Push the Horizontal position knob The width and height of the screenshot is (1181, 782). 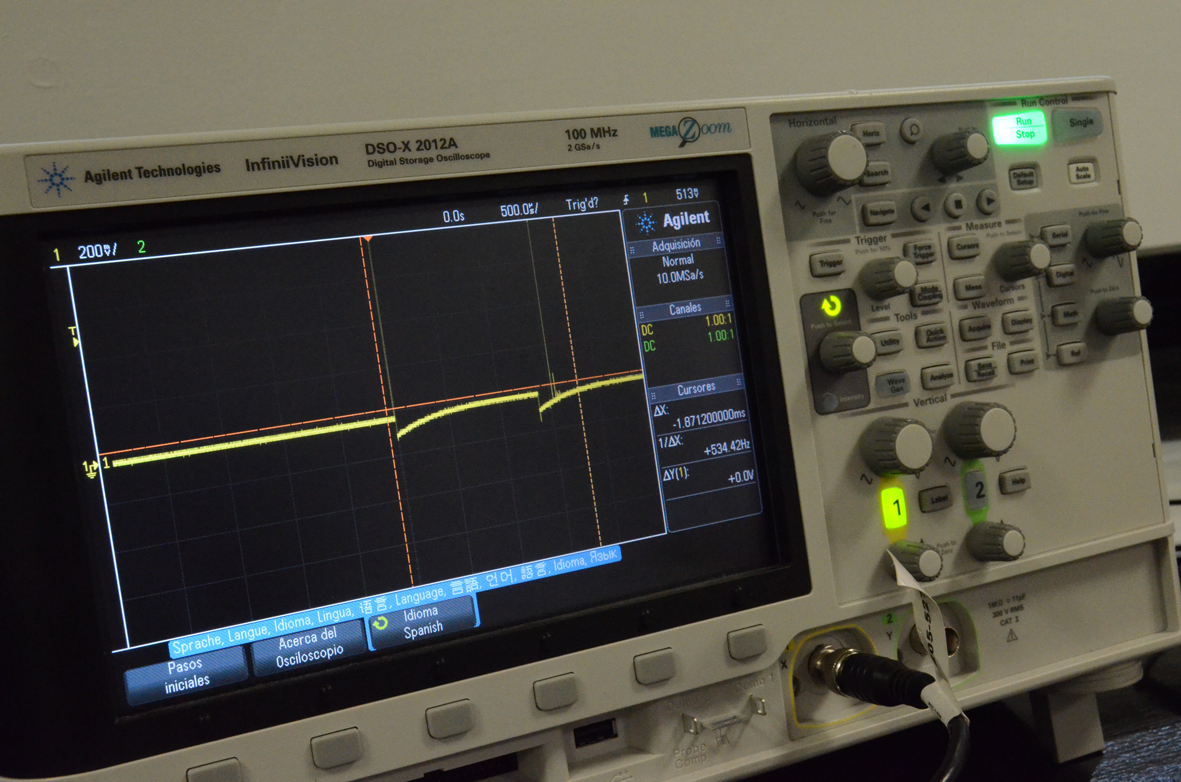(960, 151)
